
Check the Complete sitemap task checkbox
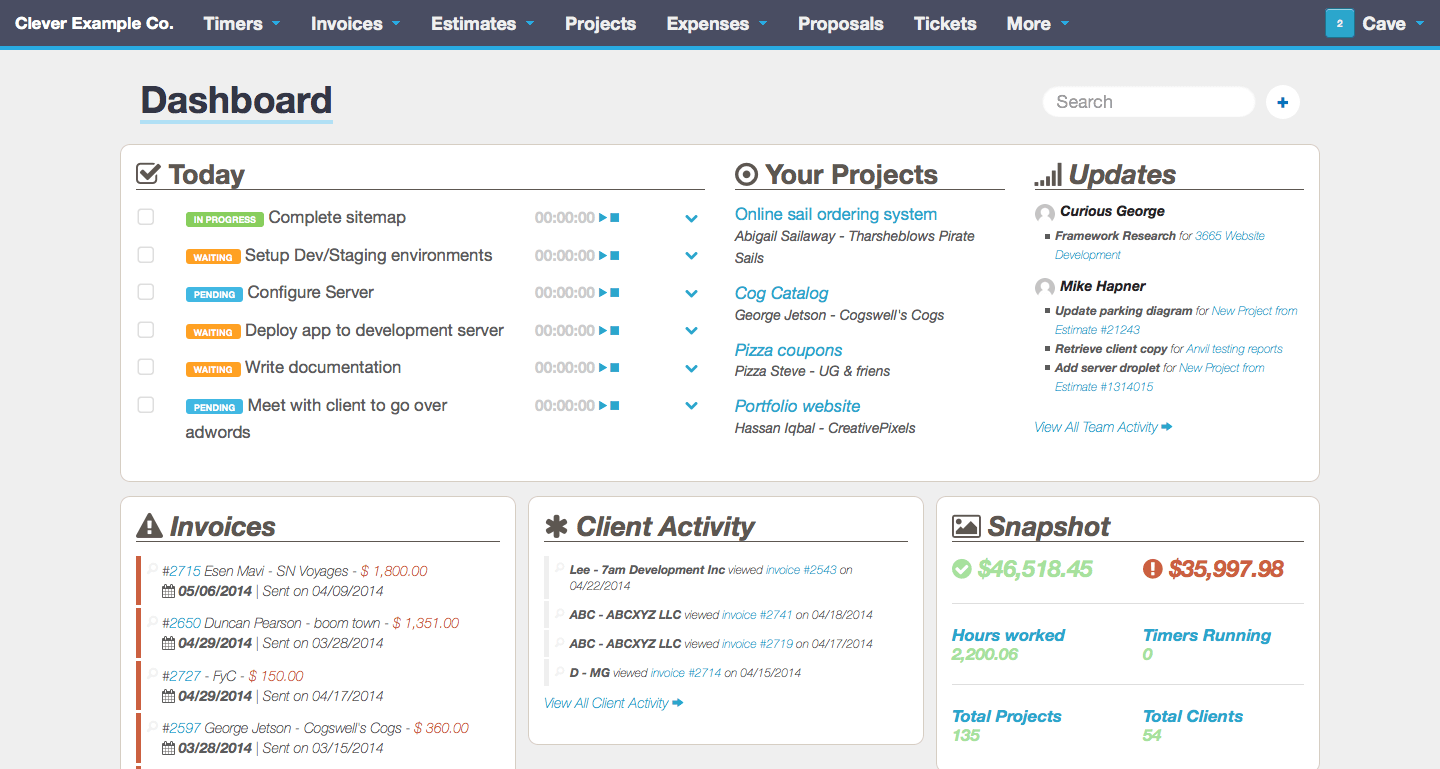click(x=146, y=217)
